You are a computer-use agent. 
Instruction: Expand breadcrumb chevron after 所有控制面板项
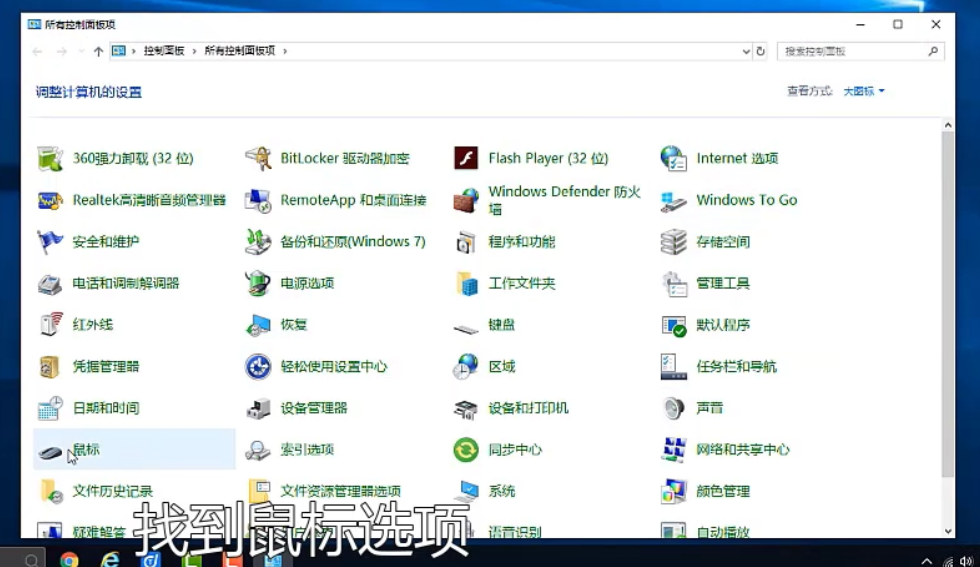pyautogui.click(x=285, y=51)
